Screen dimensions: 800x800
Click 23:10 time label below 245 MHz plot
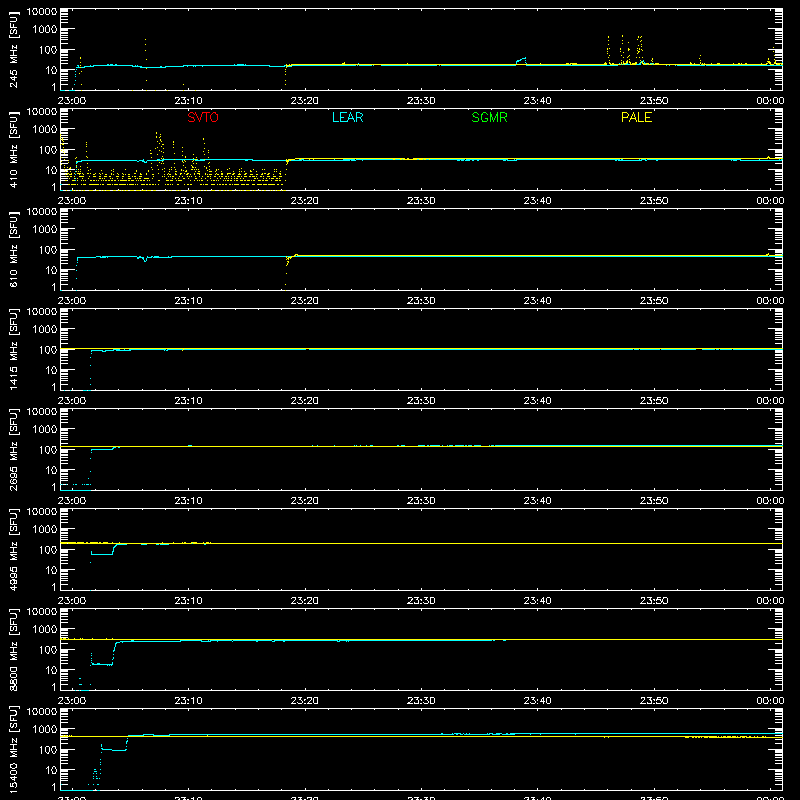[188, 101]
